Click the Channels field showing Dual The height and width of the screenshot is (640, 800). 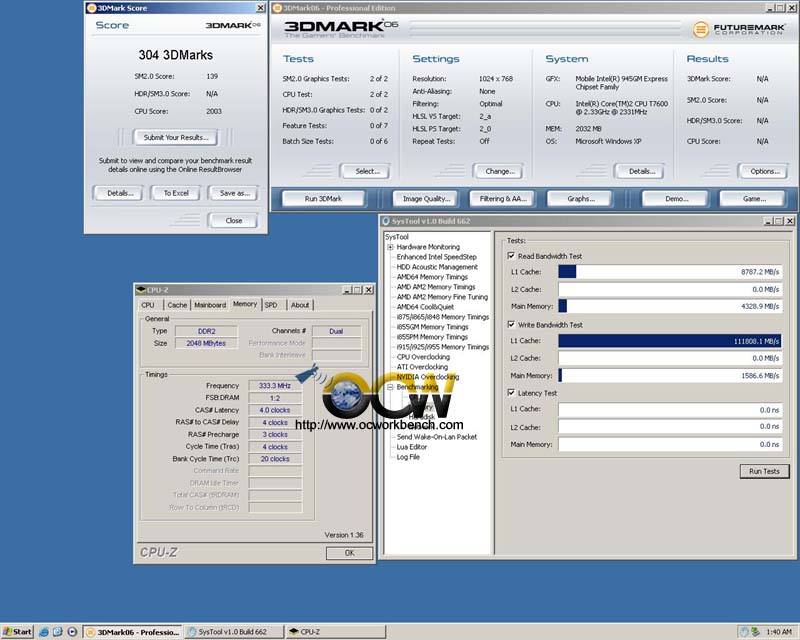click(336, 331)
